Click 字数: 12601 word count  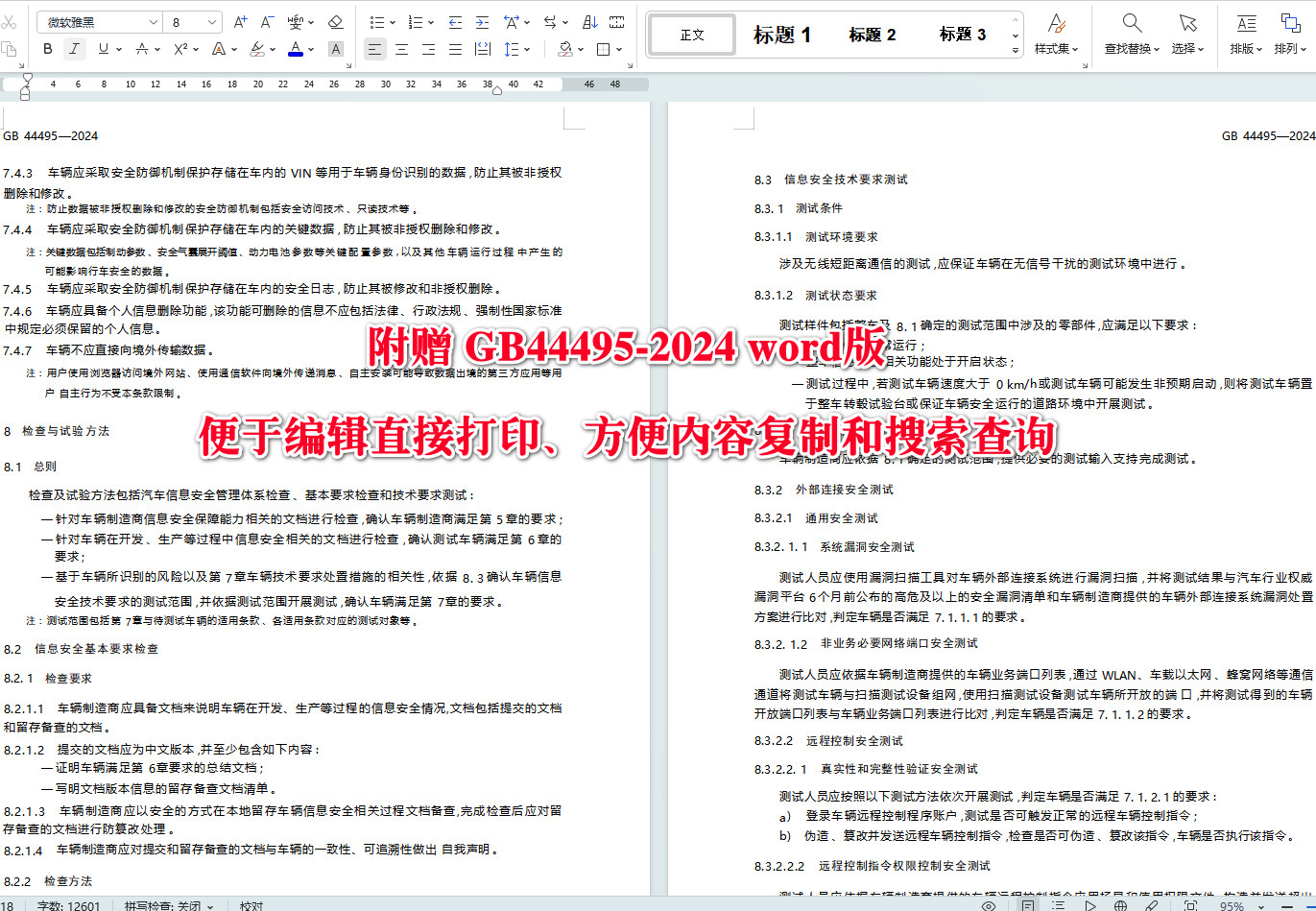(68, 905)
